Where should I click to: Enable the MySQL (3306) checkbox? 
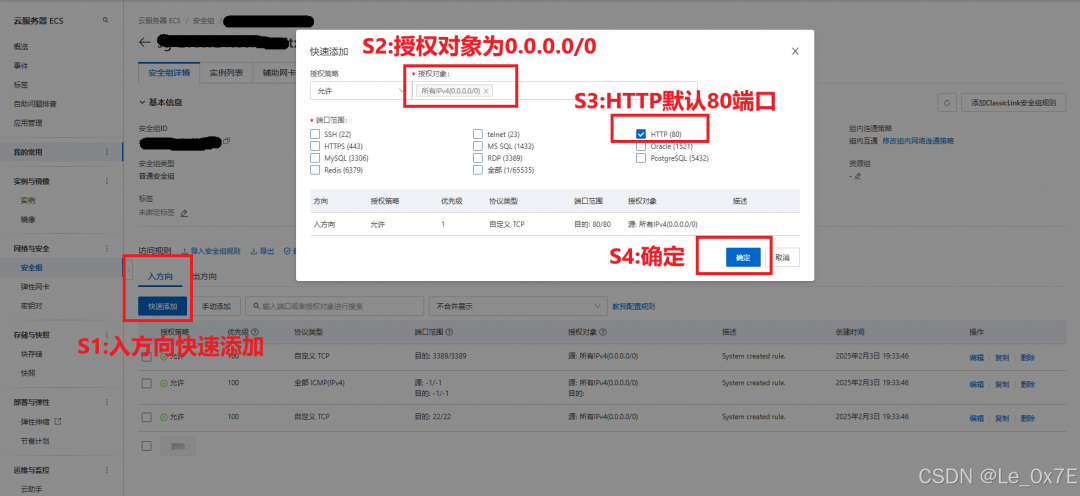315,158
